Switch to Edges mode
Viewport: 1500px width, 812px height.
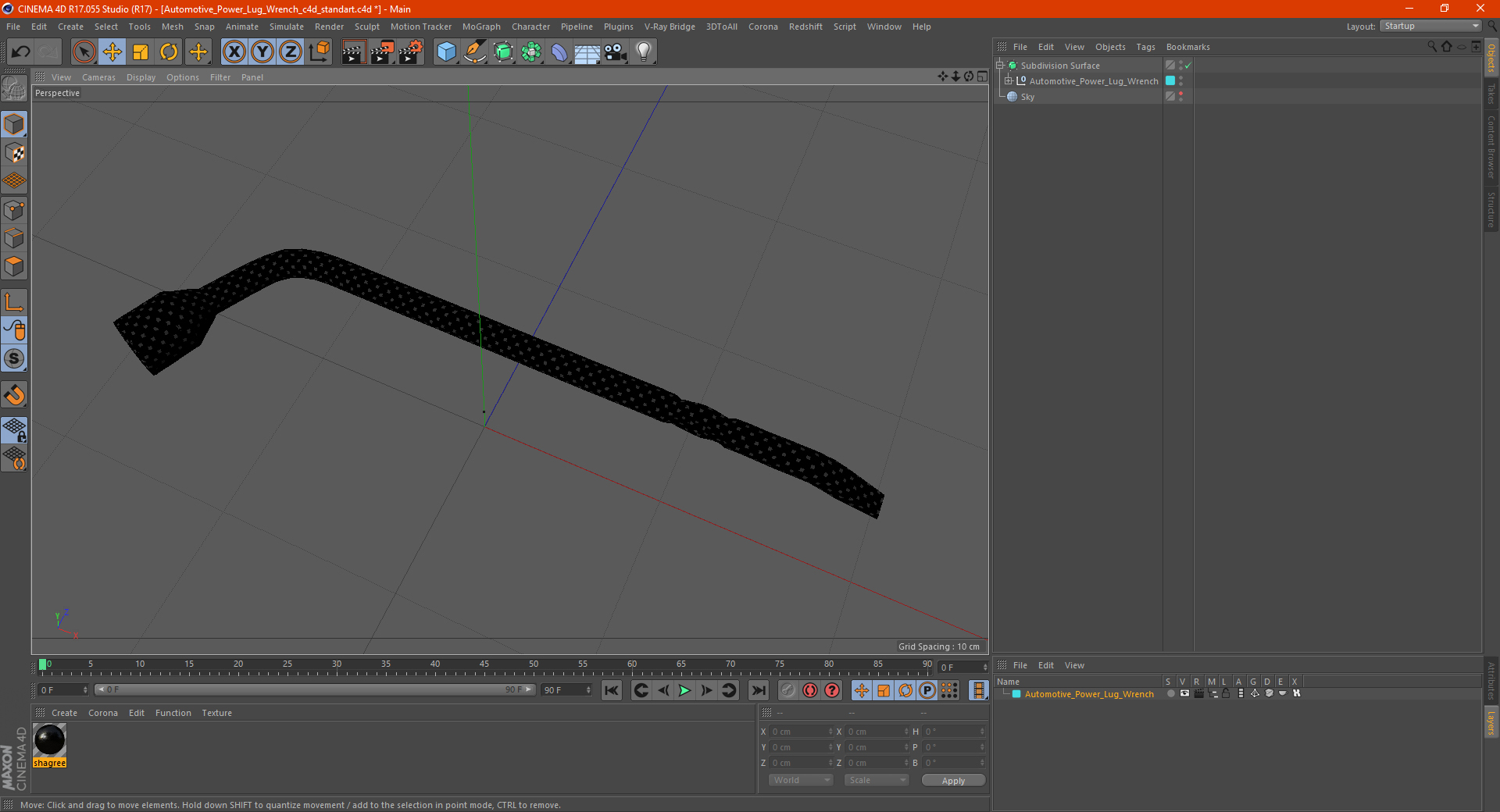coord(14,238)
